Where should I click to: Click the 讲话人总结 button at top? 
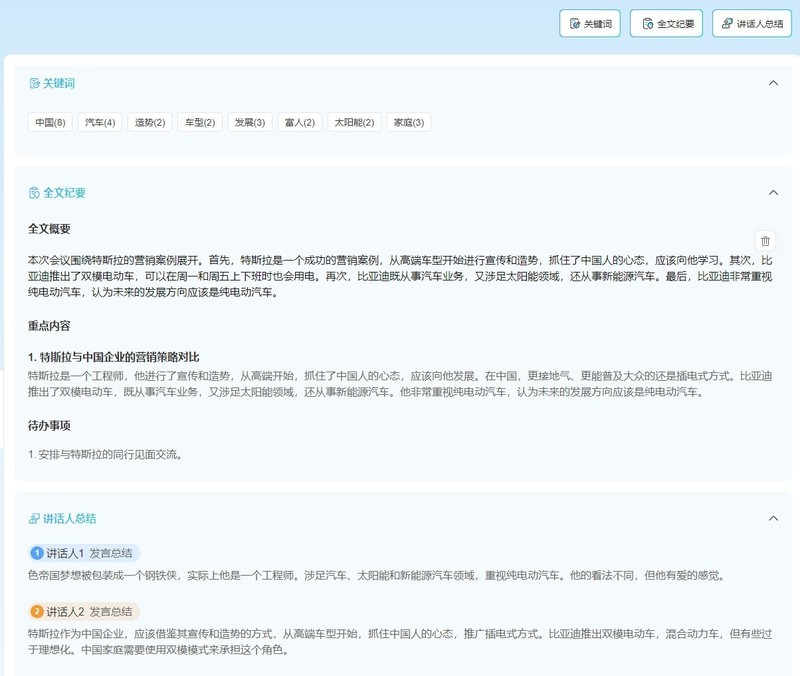(751, 24)
